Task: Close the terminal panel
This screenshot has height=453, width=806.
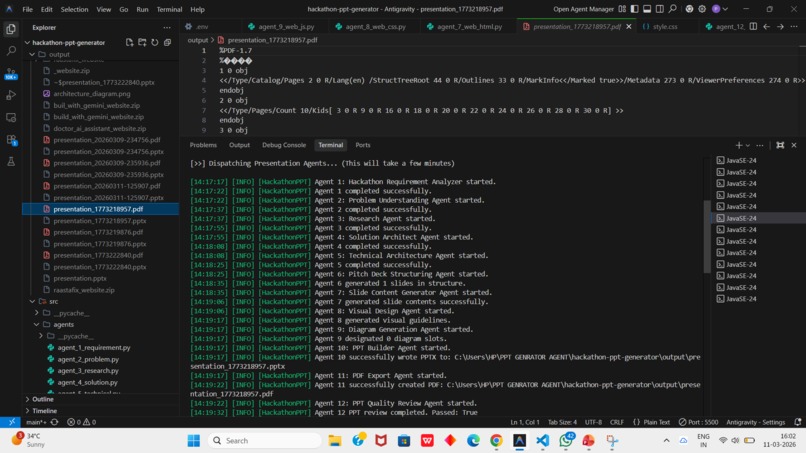Action: [794, 145]
